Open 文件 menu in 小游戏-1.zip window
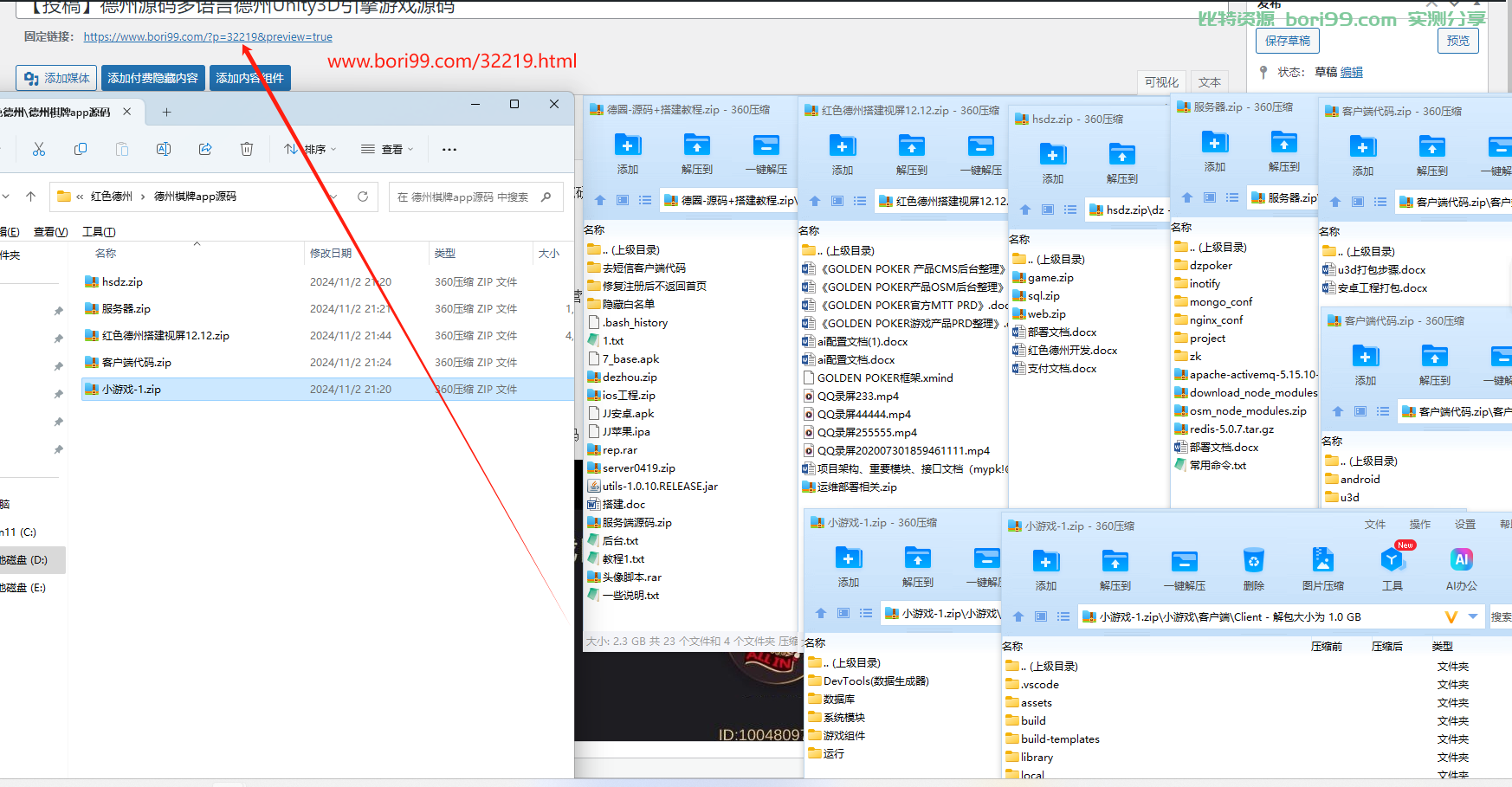1512x787 pixels. 1375,525
